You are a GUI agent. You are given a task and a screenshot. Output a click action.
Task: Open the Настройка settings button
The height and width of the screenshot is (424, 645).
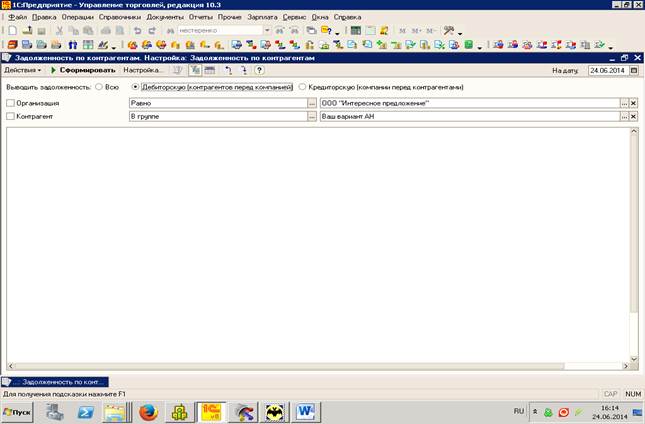[x=143, y=70]
